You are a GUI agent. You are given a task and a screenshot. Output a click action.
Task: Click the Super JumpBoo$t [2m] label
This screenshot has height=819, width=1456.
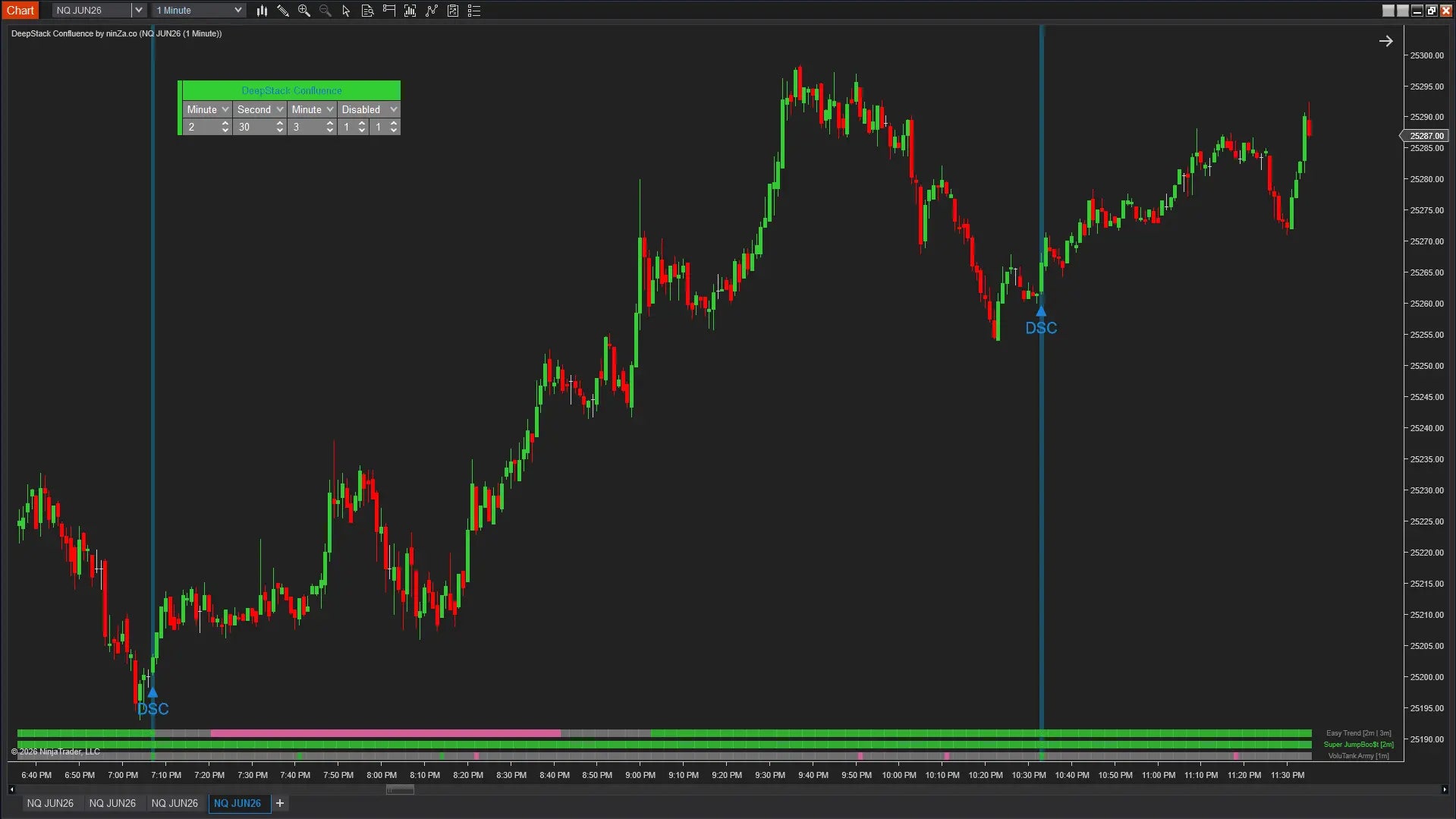[x=1358, y=745]
